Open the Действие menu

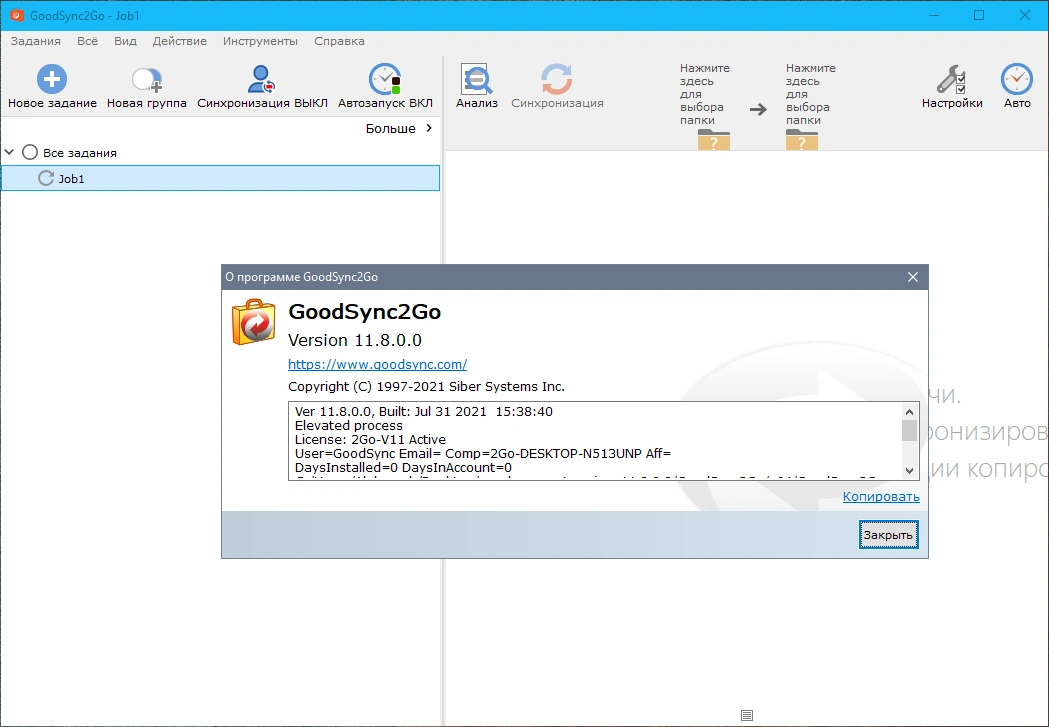(179, 41)
